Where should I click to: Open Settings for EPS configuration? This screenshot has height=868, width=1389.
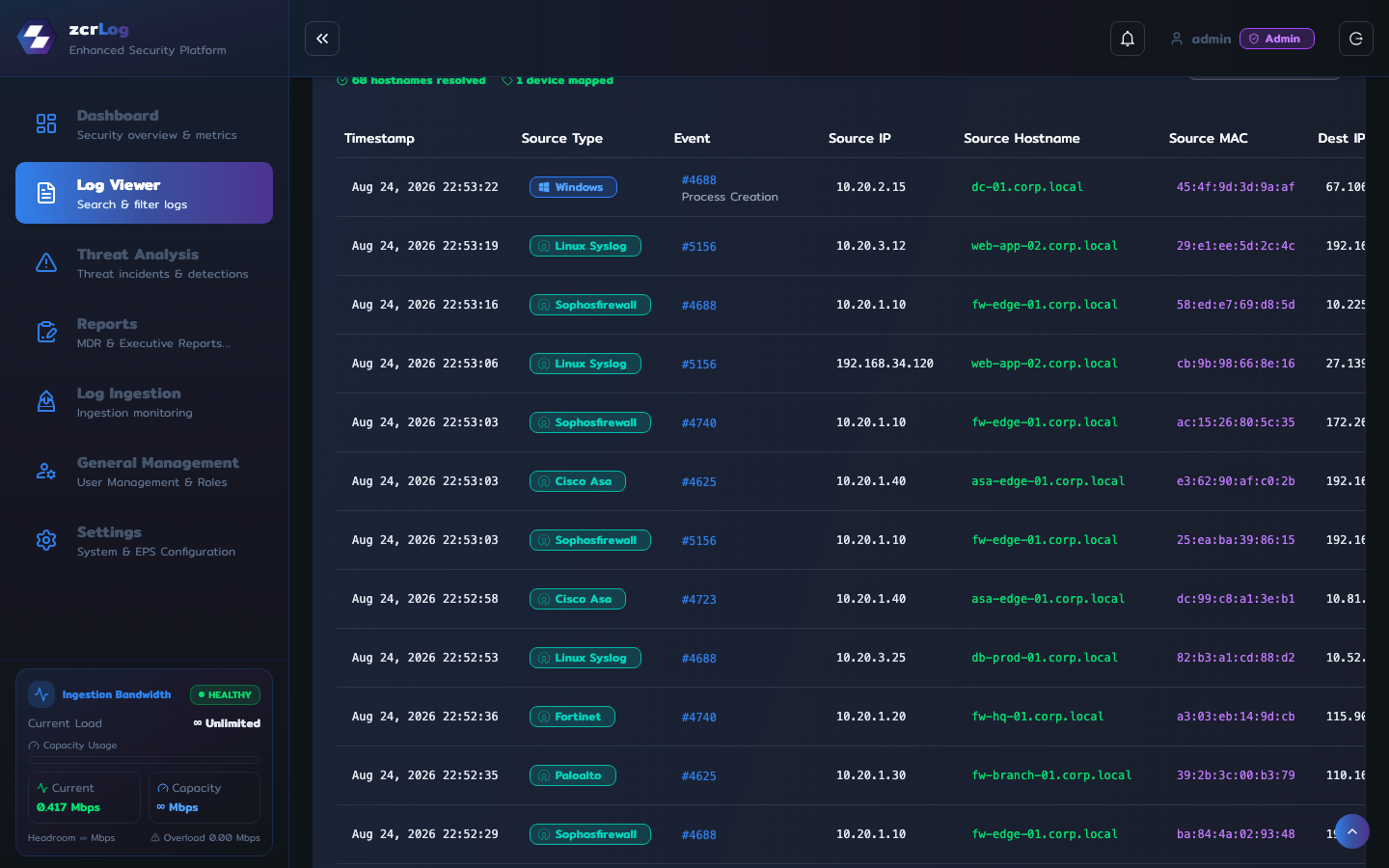pyautogui.click(x=144, y=540)
